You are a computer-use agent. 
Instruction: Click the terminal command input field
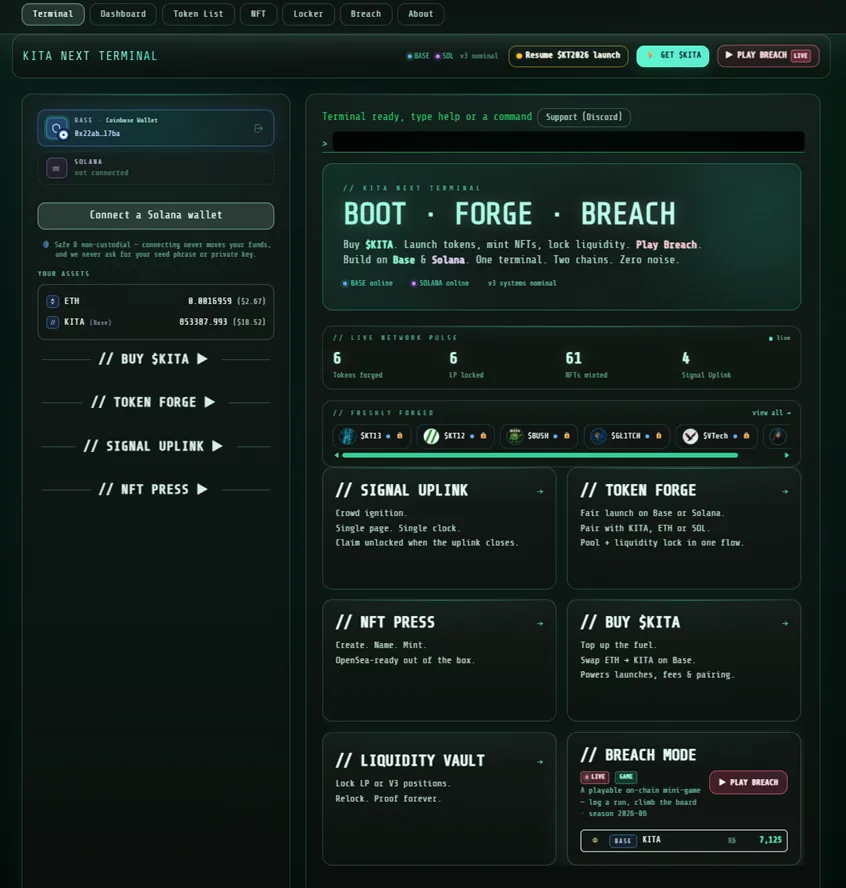(568, 142)
